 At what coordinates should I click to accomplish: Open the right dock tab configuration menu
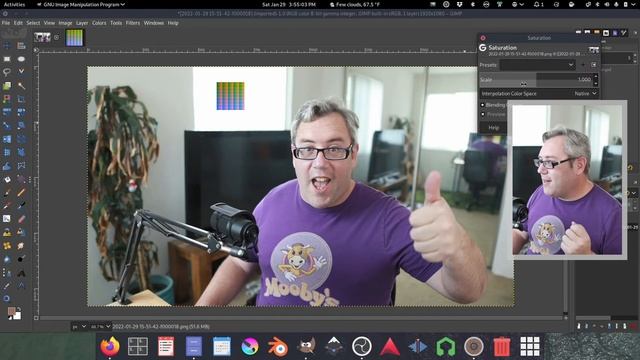pos(635,33)
